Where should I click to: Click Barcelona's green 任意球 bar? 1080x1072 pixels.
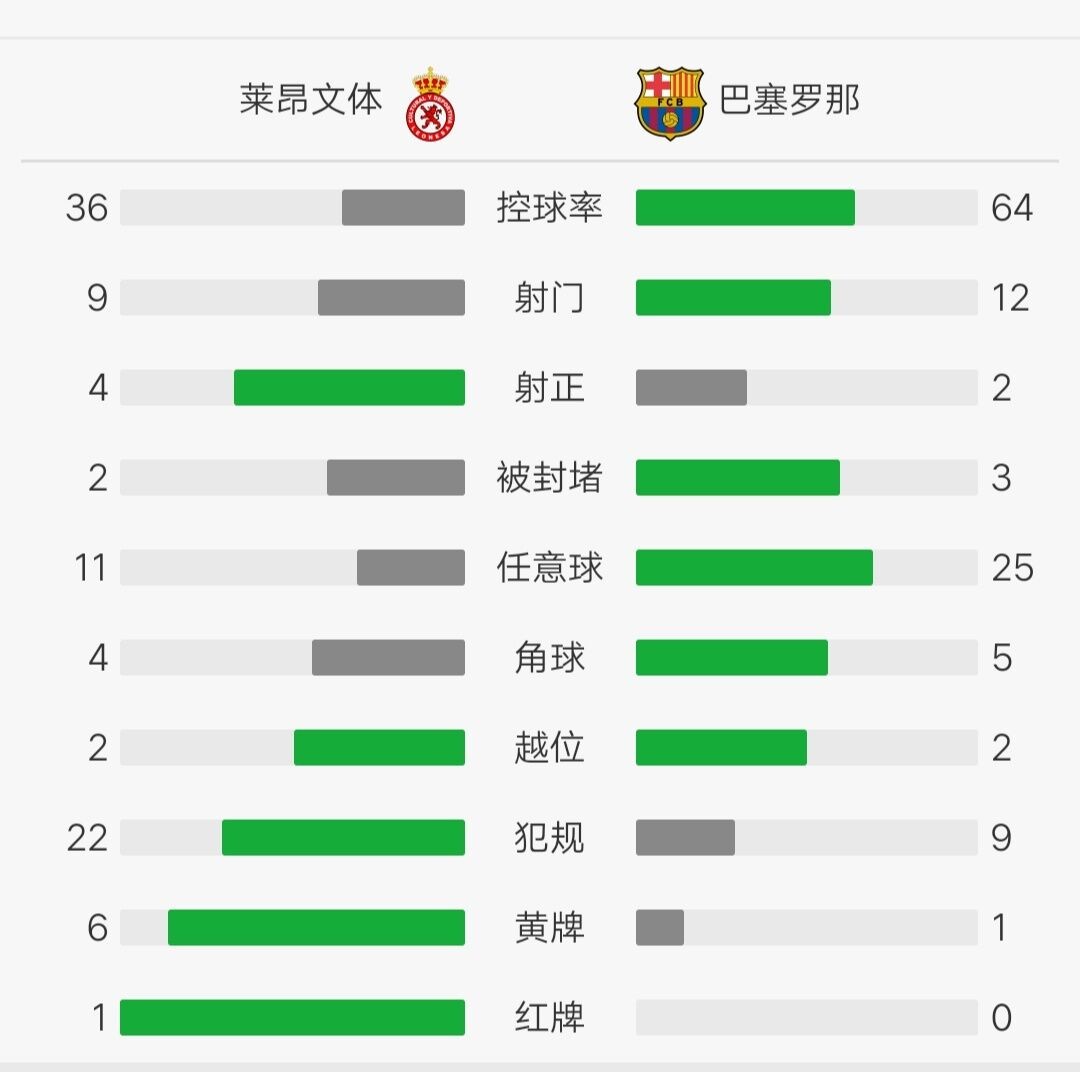click(x=754, y=568)
